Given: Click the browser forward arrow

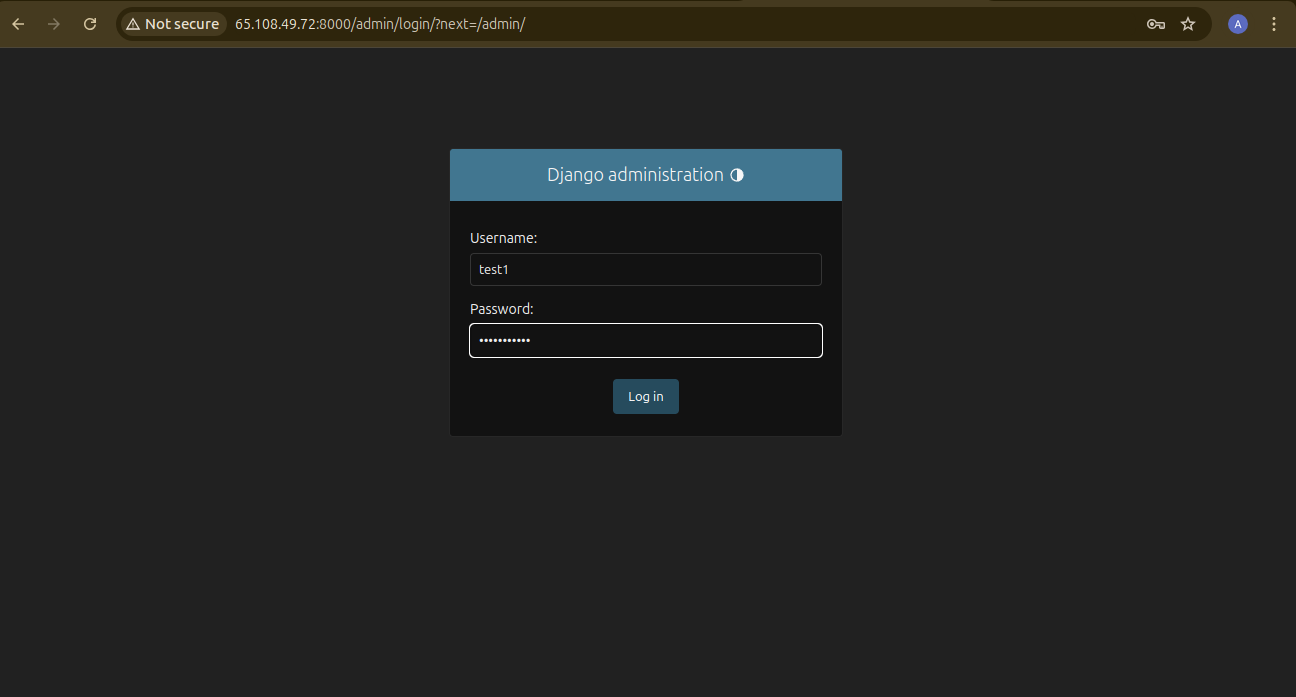Looking at the screenshot, I should pos(54,24).
